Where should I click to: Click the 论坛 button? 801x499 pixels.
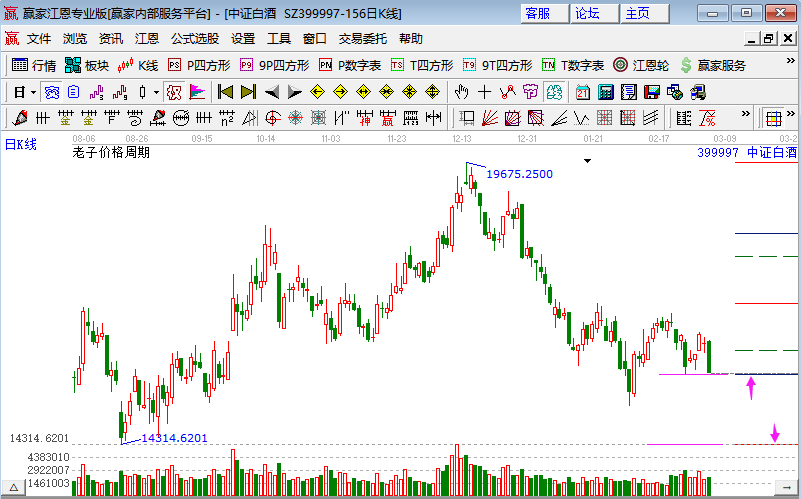(595, 13)
